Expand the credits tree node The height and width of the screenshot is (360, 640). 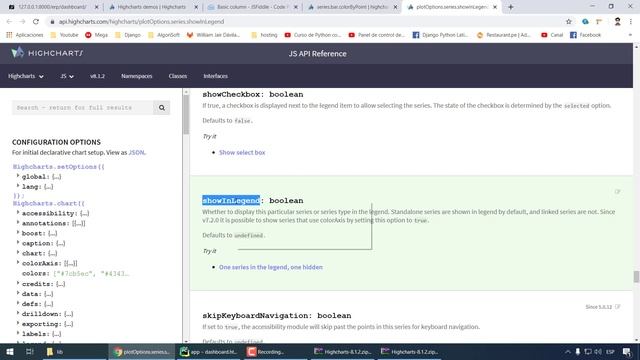tap(18, 283)
